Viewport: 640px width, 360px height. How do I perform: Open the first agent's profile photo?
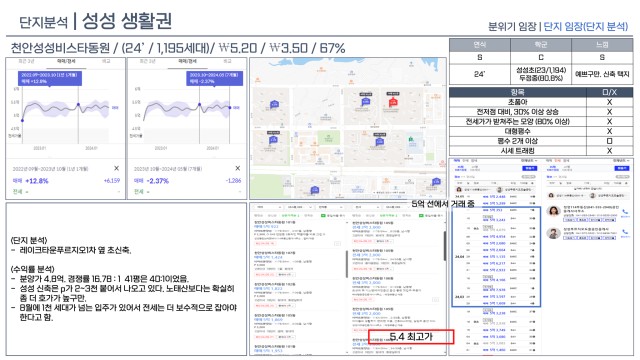(x=554, y=212)
